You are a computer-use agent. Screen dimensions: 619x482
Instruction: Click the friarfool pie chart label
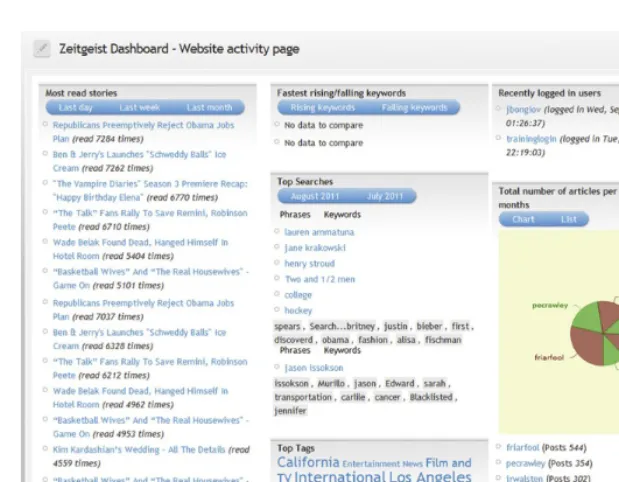549,357
